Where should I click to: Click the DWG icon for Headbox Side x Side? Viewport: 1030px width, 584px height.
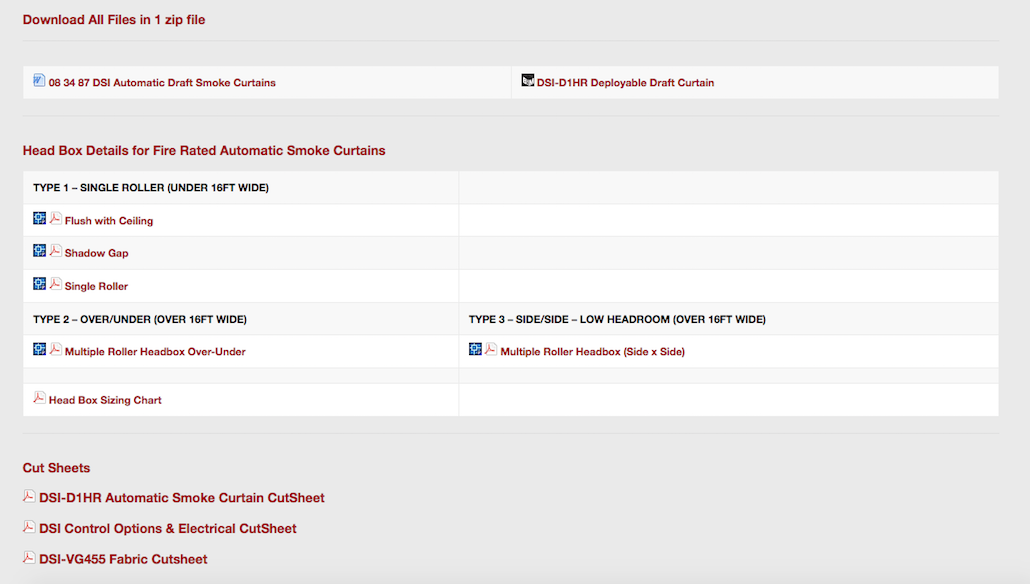click(x=476, y=350)
